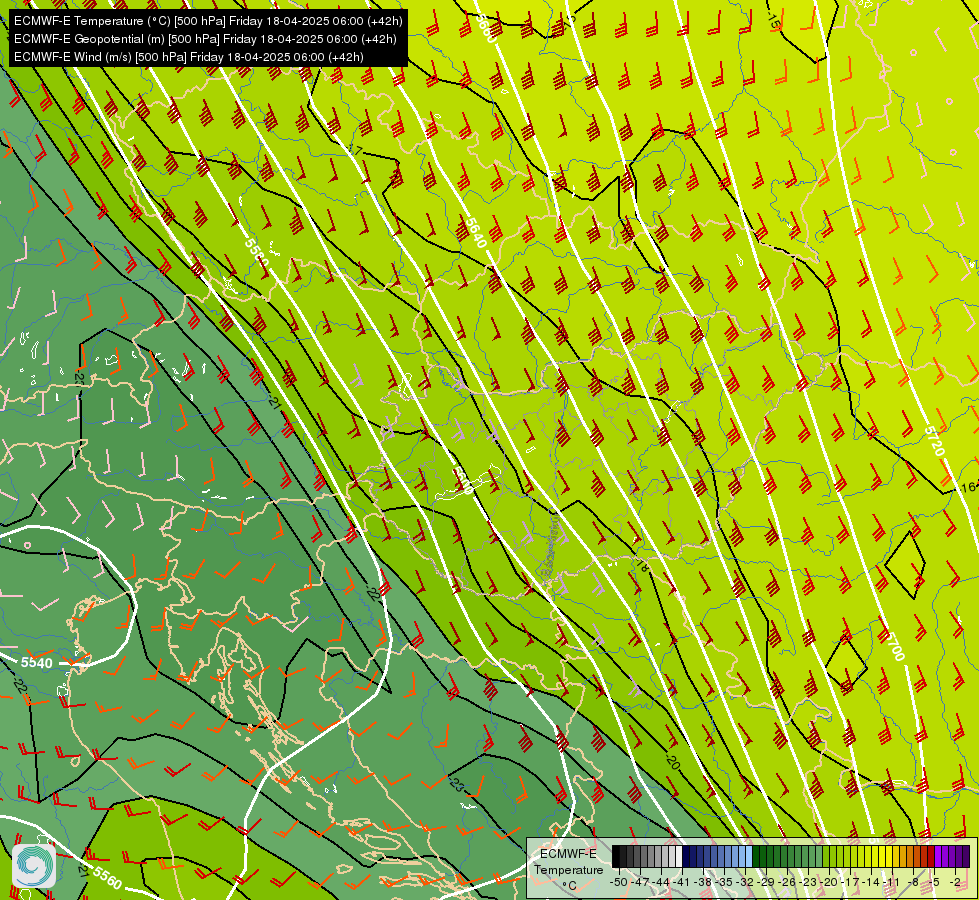
Task: Click the -18 isotherm label
Action: tap(641, 566)
